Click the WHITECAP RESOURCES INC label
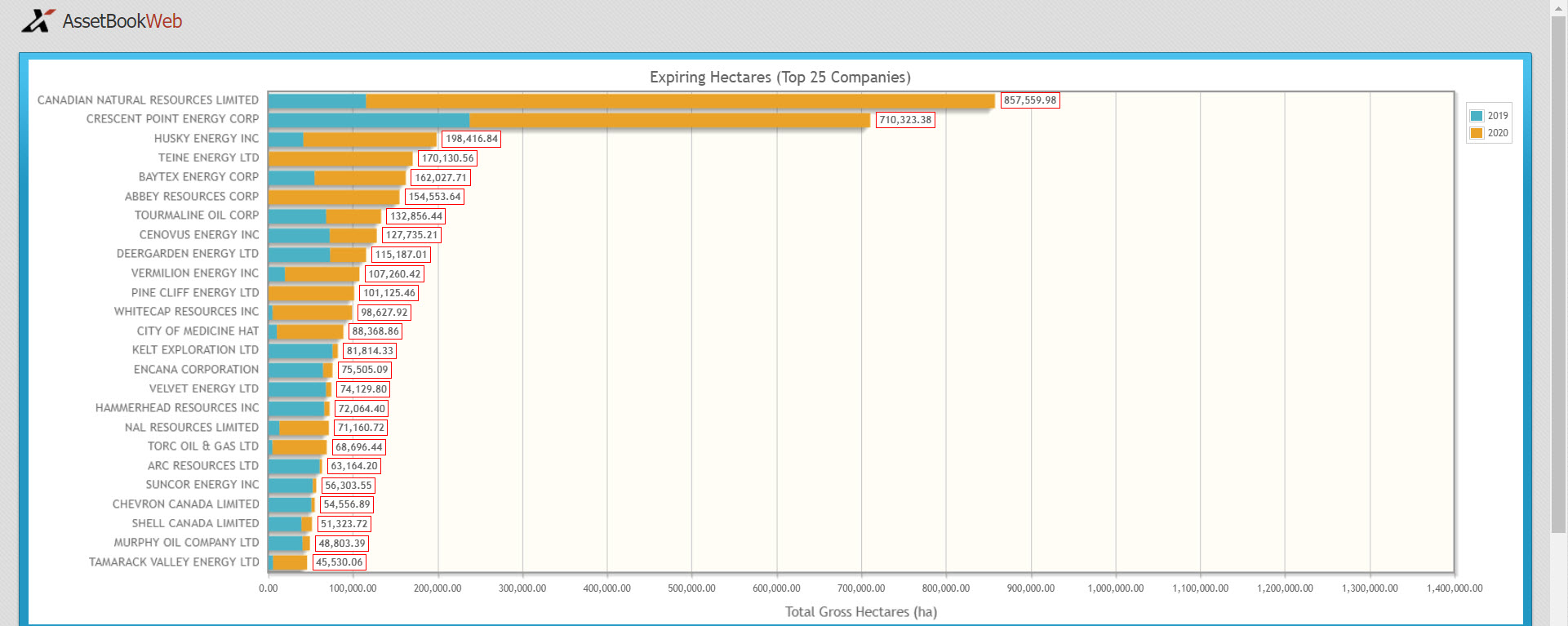The image size is (1568, 626). [186, 312]
